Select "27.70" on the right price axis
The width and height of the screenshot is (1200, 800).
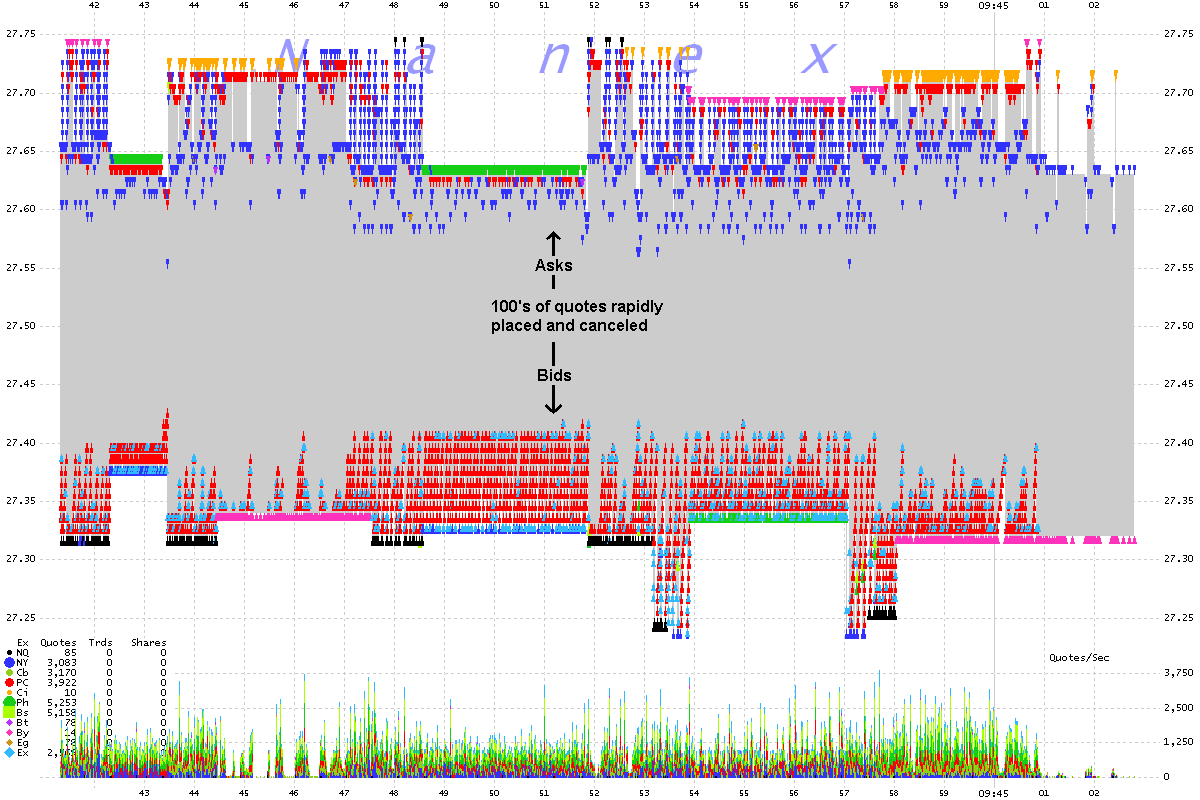[x=1178, y=93]
